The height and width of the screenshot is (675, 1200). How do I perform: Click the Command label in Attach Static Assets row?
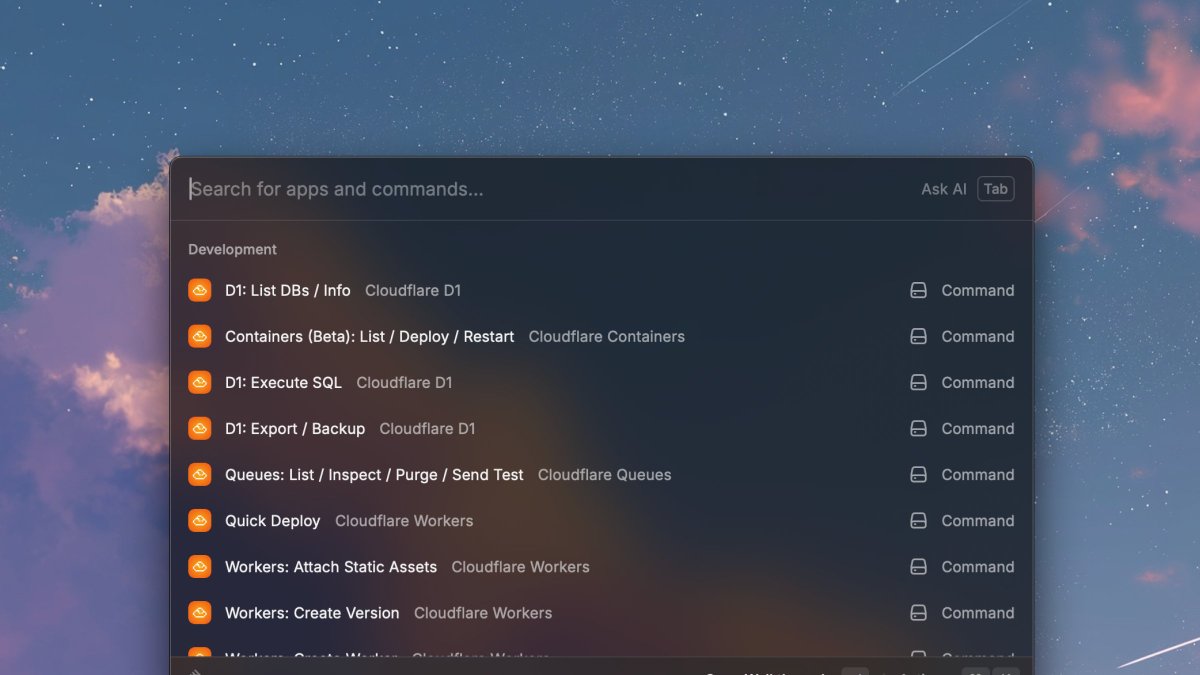click(978, 566)
